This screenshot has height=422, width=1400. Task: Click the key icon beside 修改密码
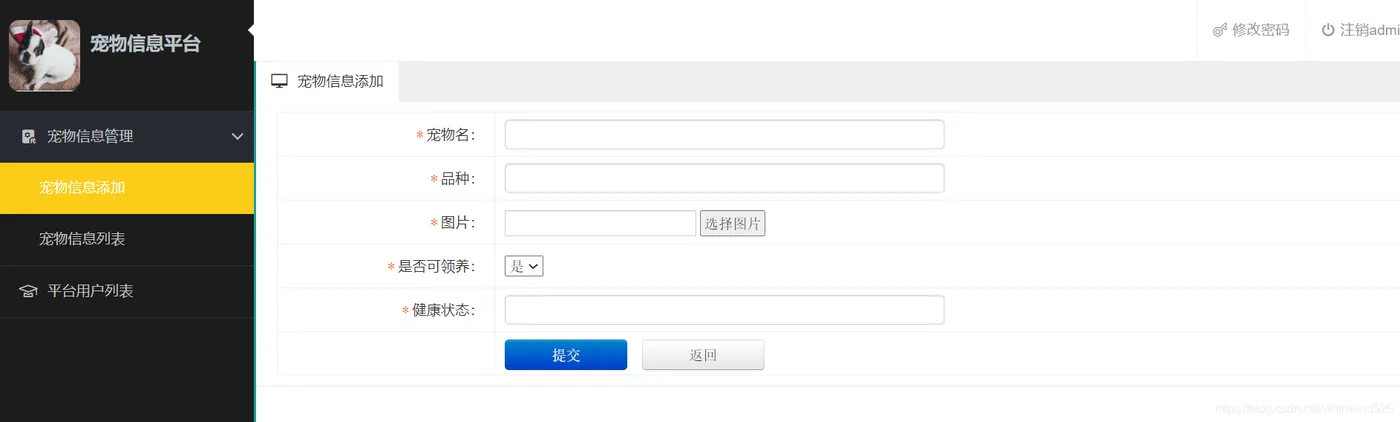tap(1219, 30)
